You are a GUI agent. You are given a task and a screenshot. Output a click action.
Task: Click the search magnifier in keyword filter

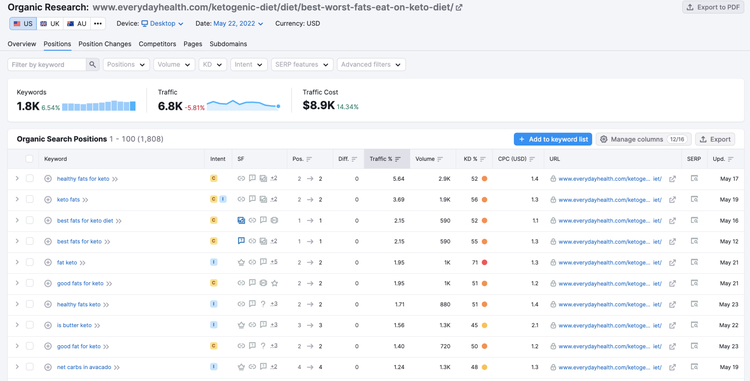coord(93,65)
